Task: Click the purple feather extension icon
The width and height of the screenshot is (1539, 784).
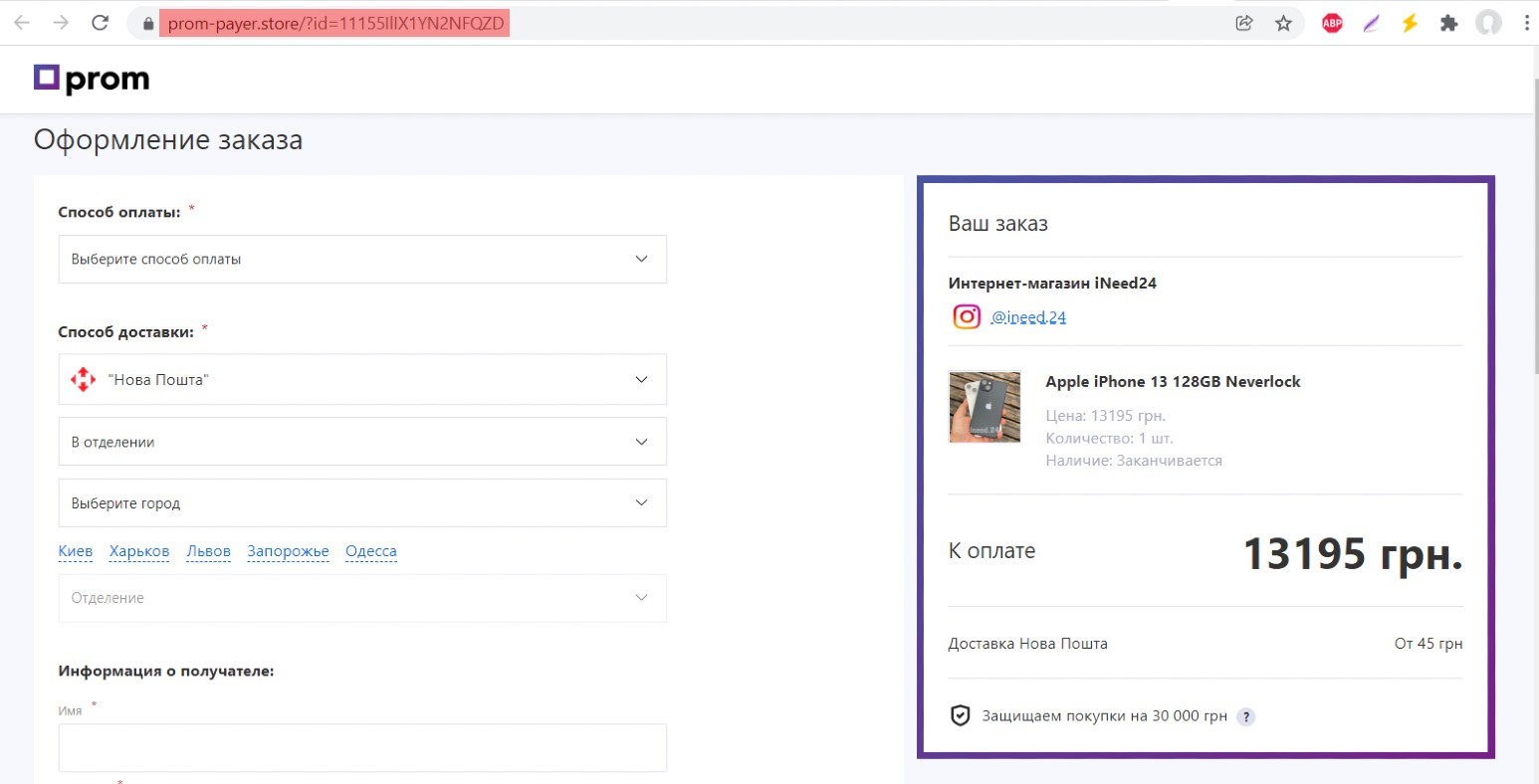Action: (1372, 23)
